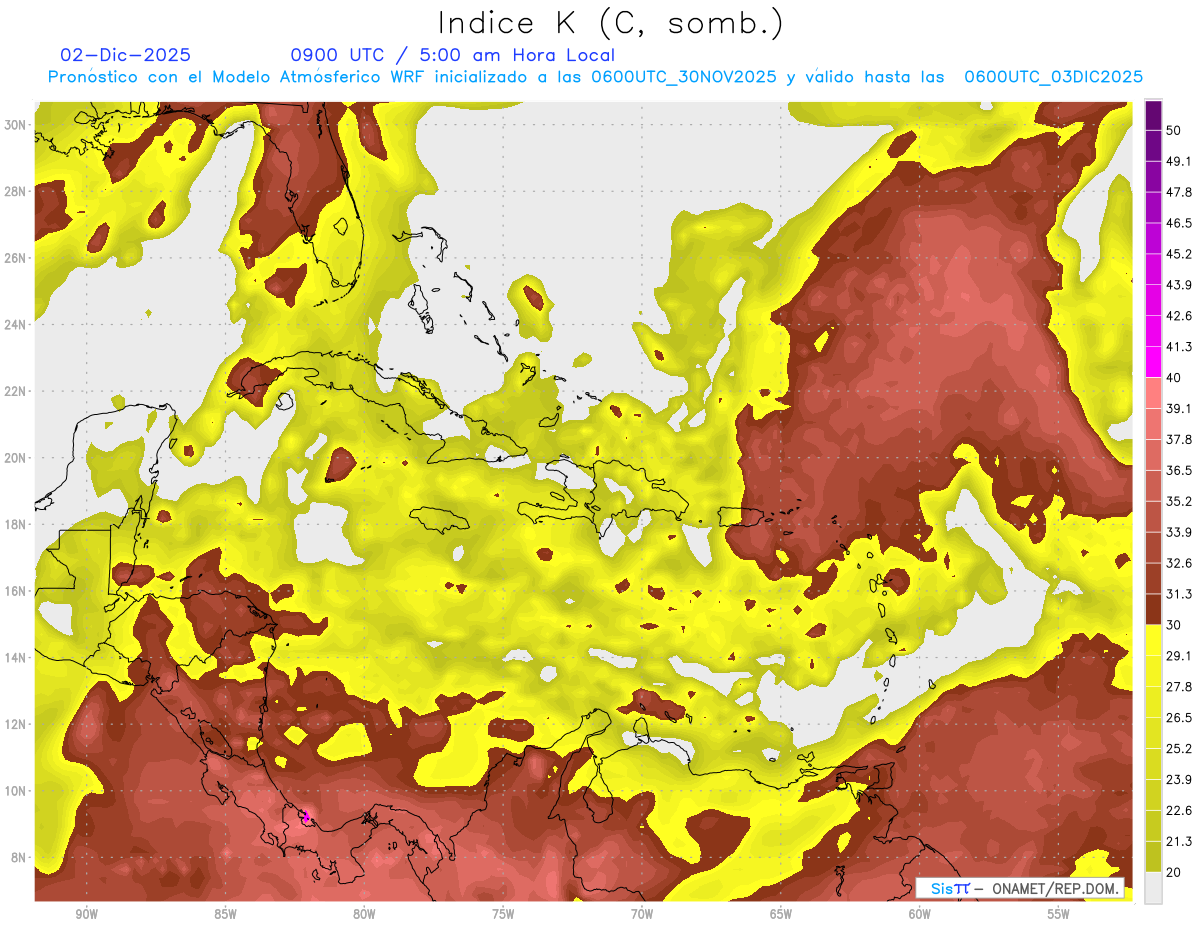Click colorbar label "47.8"

[x=1179, y=192]
